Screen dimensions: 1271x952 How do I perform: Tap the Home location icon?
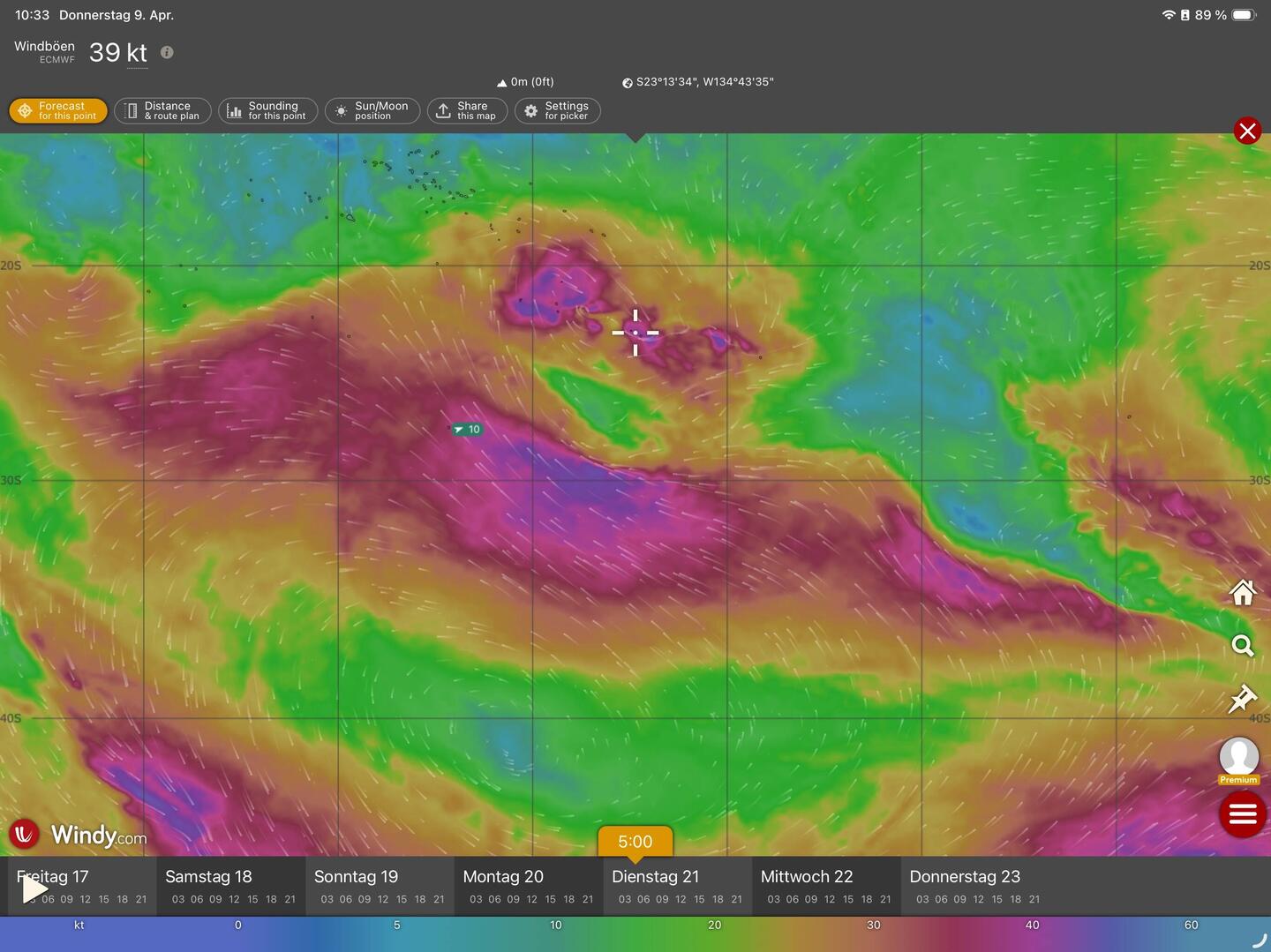[x=1243, y=593]
